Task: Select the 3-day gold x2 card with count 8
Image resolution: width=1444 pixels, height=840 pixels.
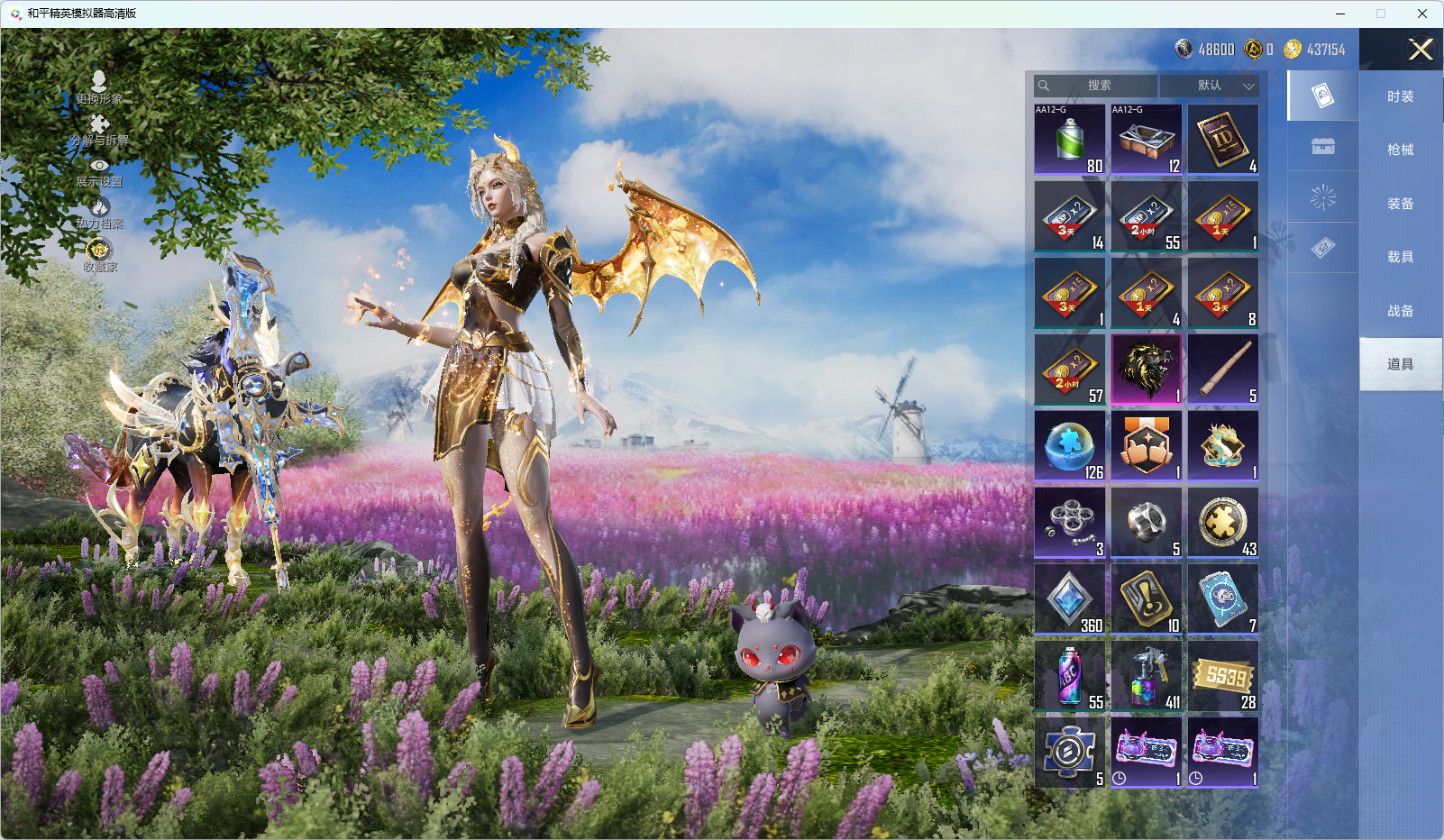Action: [1223, 292]
